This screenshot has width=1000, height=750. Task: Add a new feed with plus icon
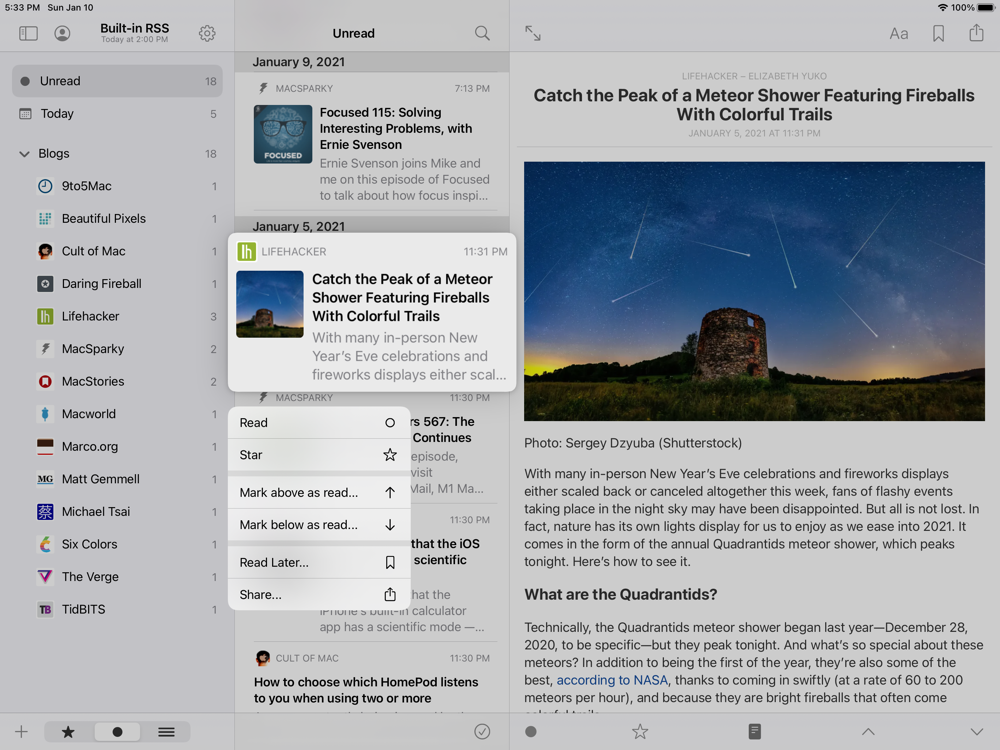point(22,732)
